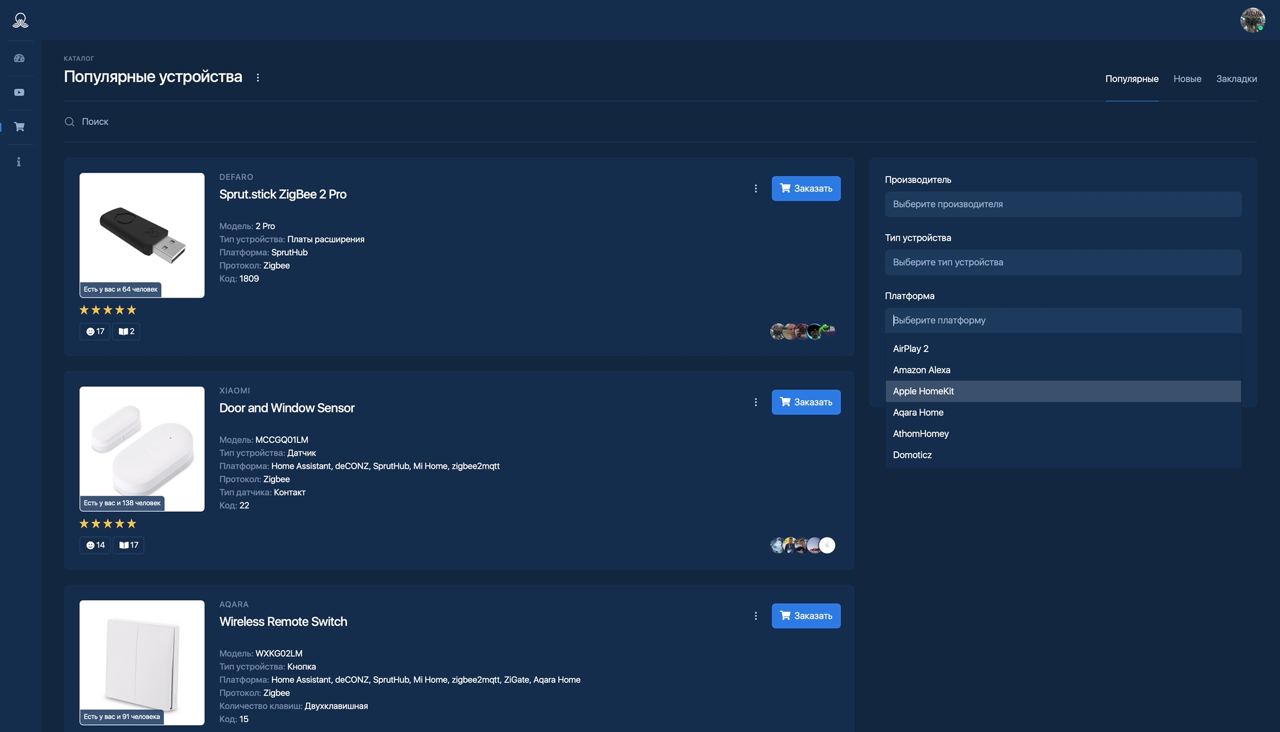Click the AQARA manufacturer label

coord(234,605)
